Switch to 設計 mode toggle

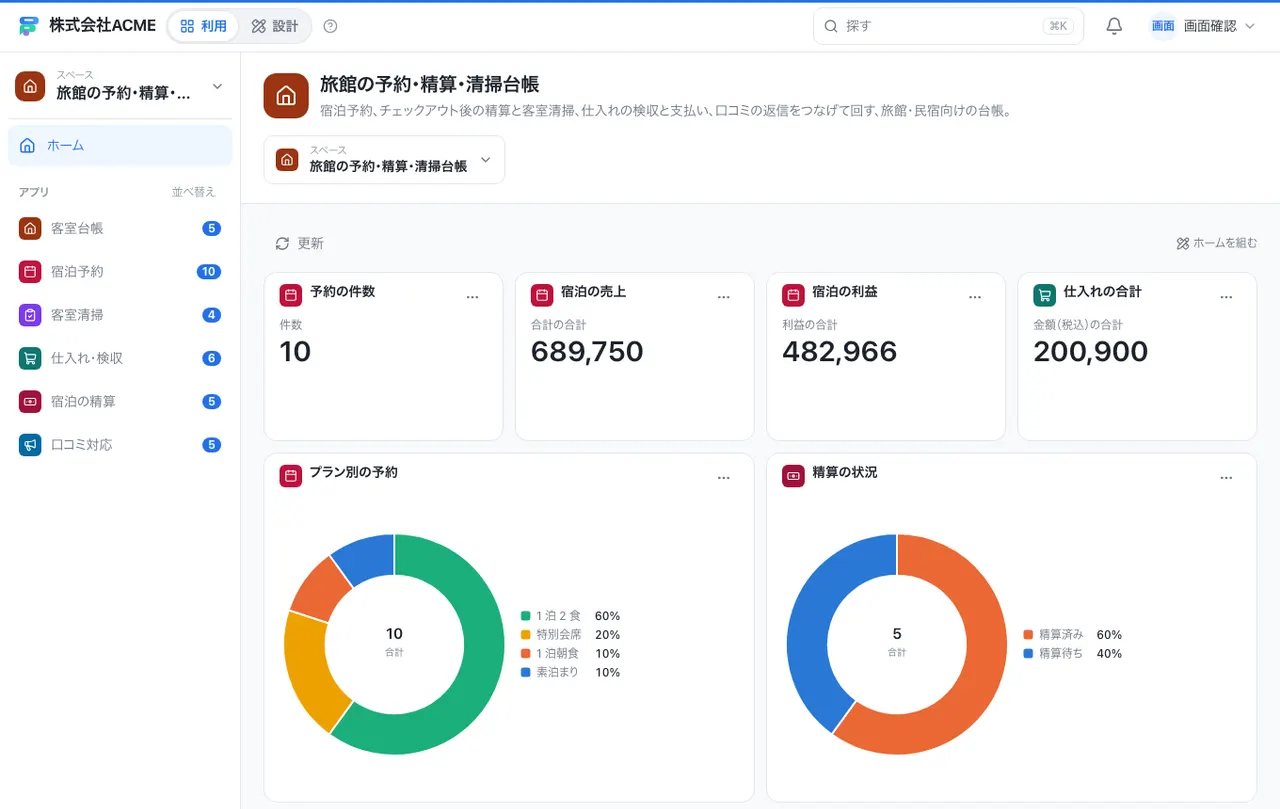click(x=275, y=26)
